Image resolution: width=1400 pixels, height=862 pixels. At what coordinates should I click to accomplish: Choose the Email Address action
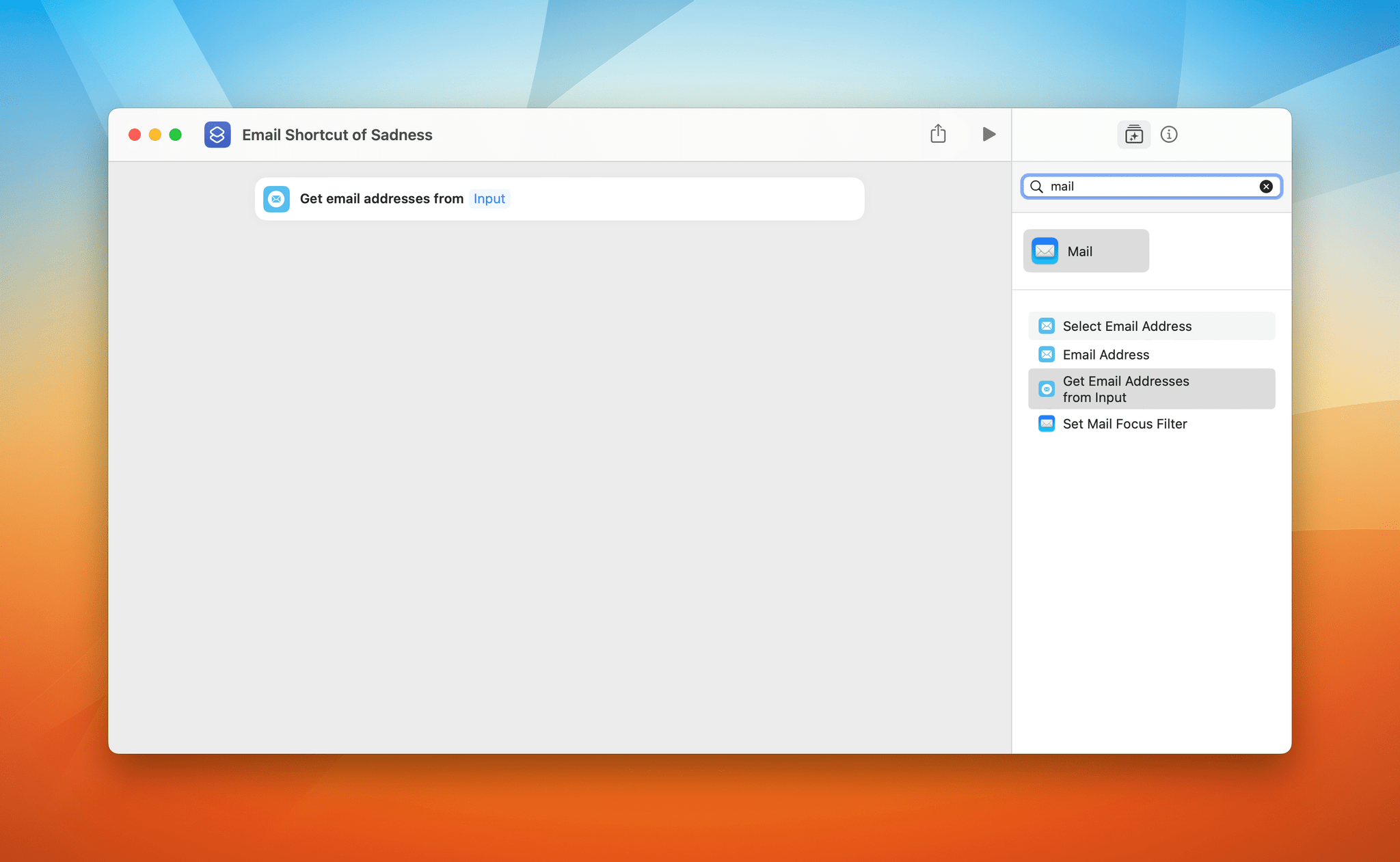[x=1151, y=355]
